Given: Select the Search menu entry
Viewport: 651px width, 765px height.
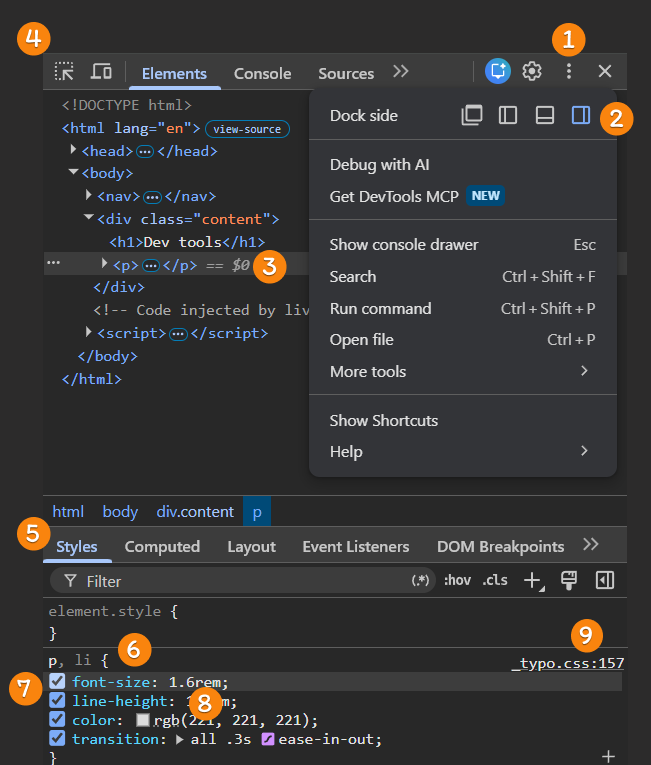Looking at the screenshot, I should point(463,277).
